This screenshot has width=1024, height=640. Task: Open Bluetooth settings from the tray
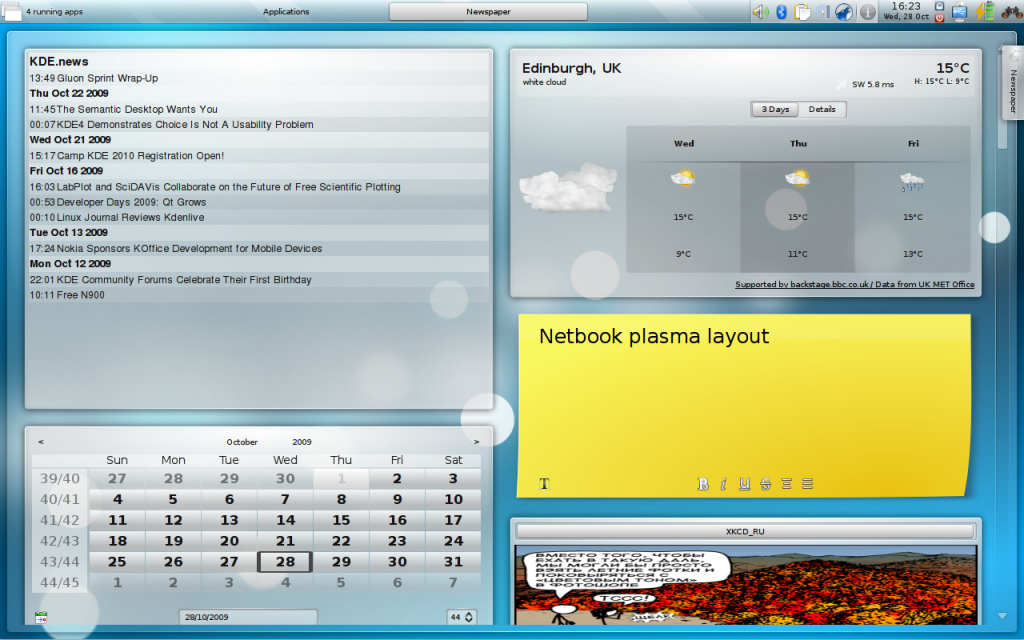point(782,11)
